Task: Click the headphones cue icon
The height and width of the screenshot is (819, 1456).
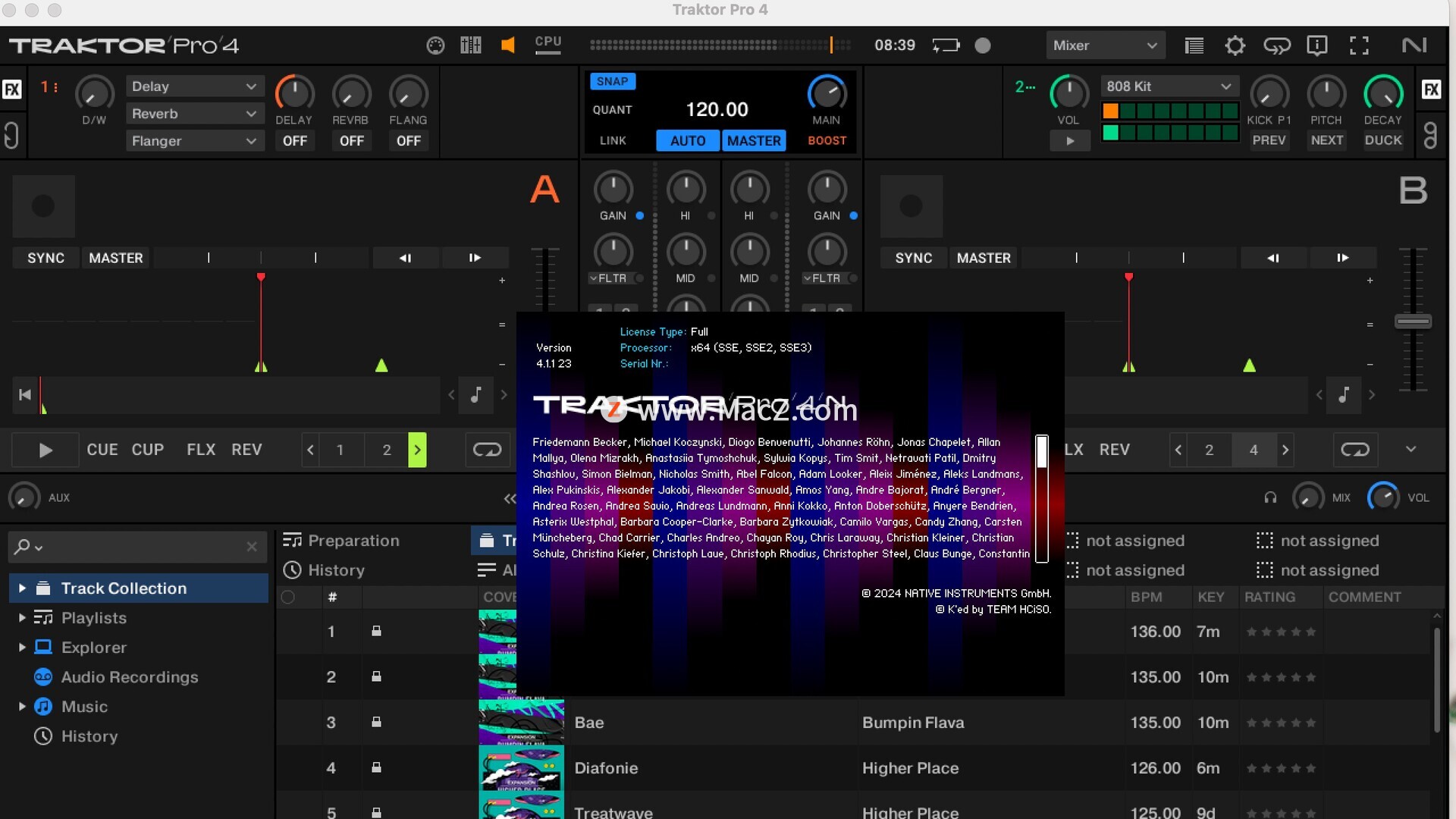Action: [1270, 497]
